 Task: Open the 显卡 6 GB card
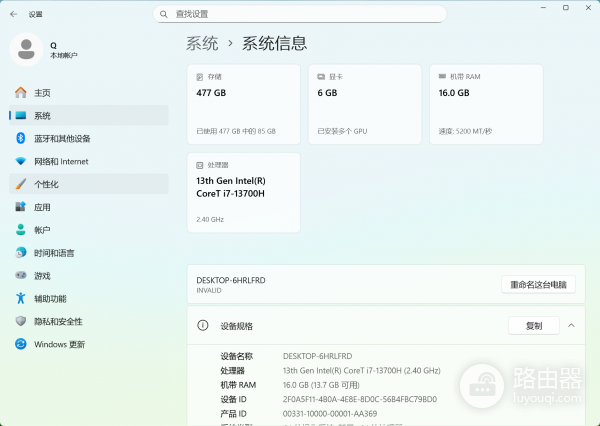pos(365,104)
